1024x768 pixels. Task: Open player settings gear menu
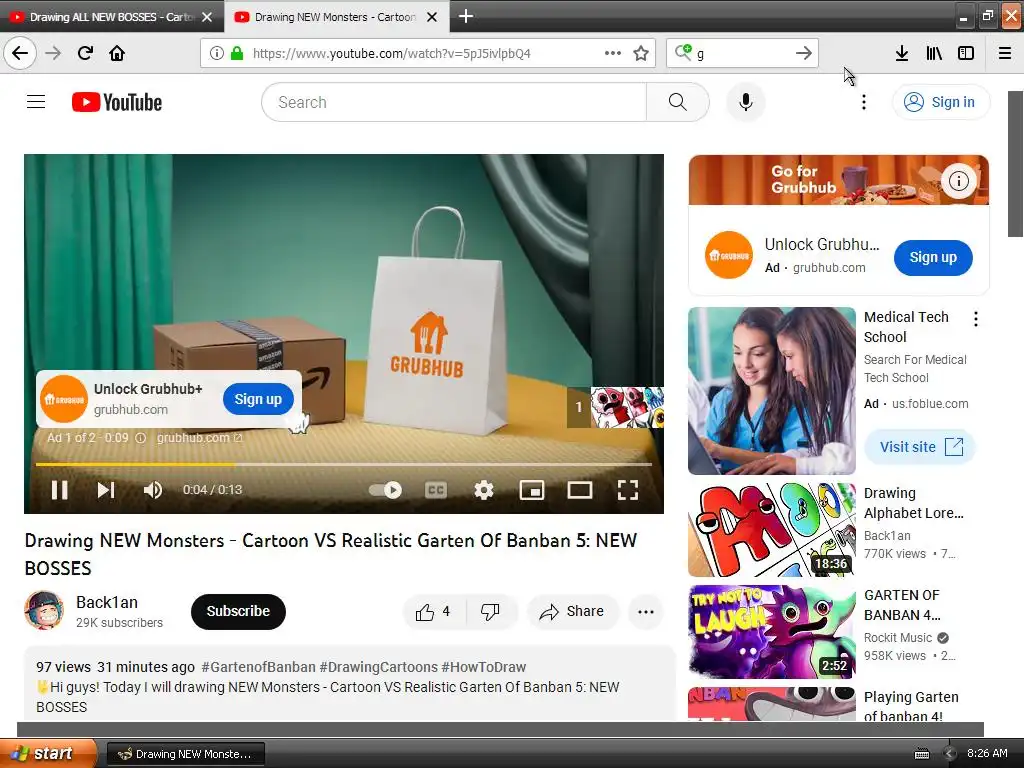[x=484, y=490]
